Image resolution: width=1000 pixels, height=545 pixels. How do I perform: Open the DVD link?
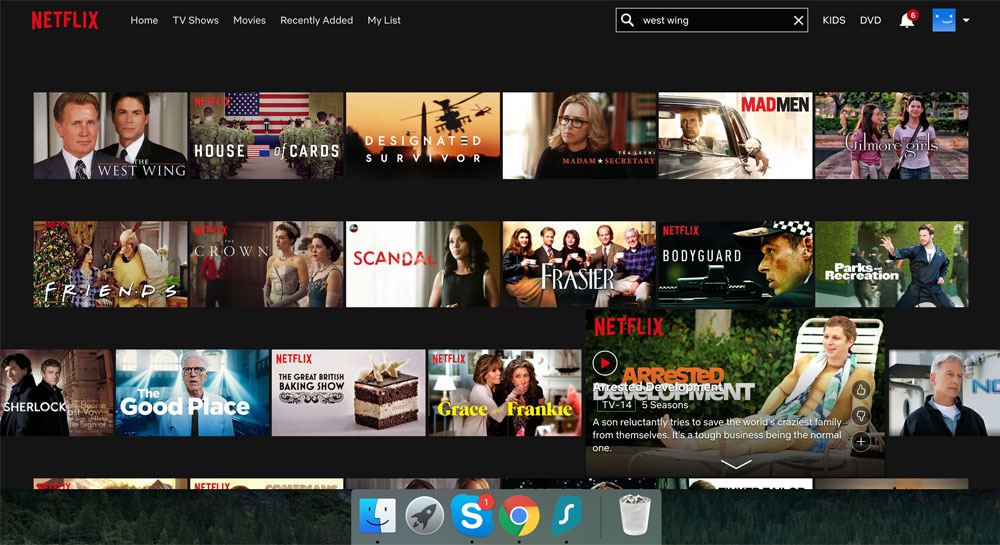pyautogui.click(x=871, y=20)
